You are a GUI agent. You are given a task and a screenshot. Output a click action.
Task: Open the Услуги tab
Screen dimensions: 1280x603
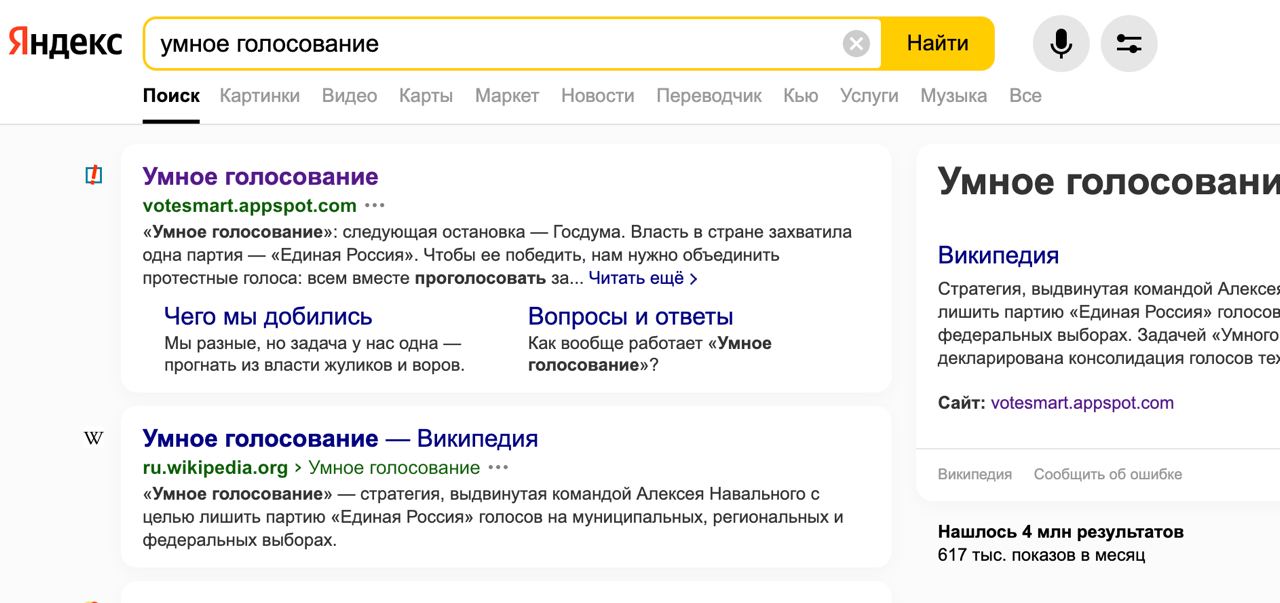869,96
